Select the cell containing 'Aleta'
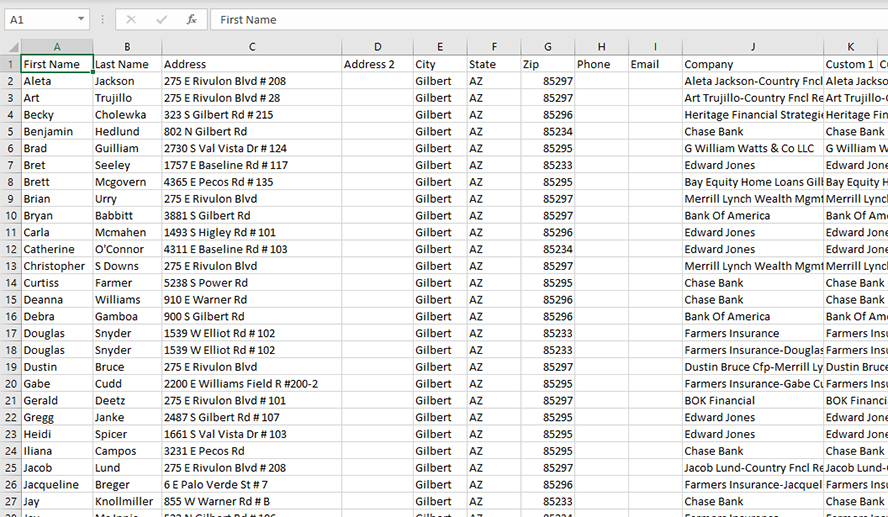This screenshot has width=888, height=517. coord(57,81)
